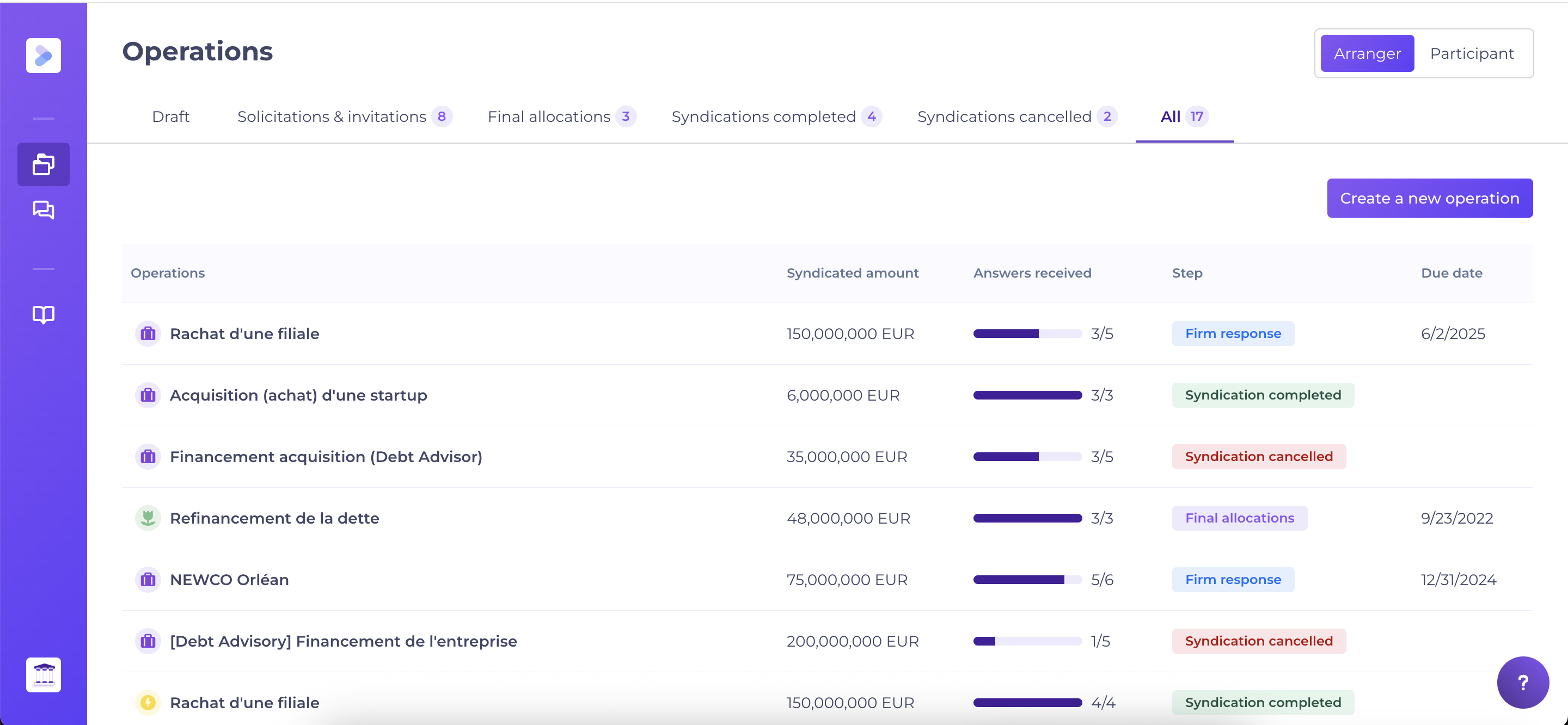Screen dimensions: 1568x725
Task: Open the Solicitations & invitations tab
Action: pos(344,116)
